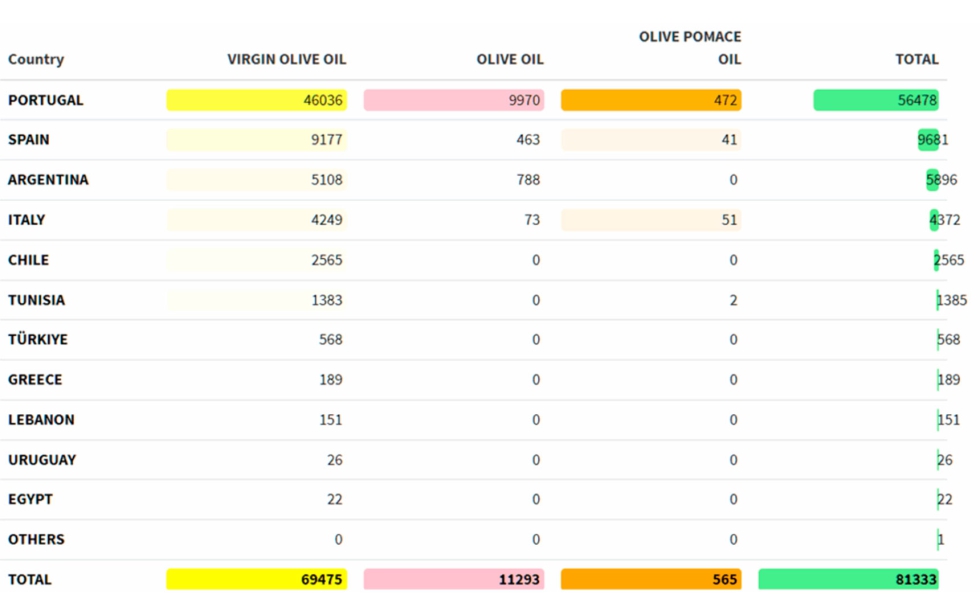This screenshot has width=980, height=615.
Task: Click Spain pomace oil value 41
Action: [x=729, y=139]
